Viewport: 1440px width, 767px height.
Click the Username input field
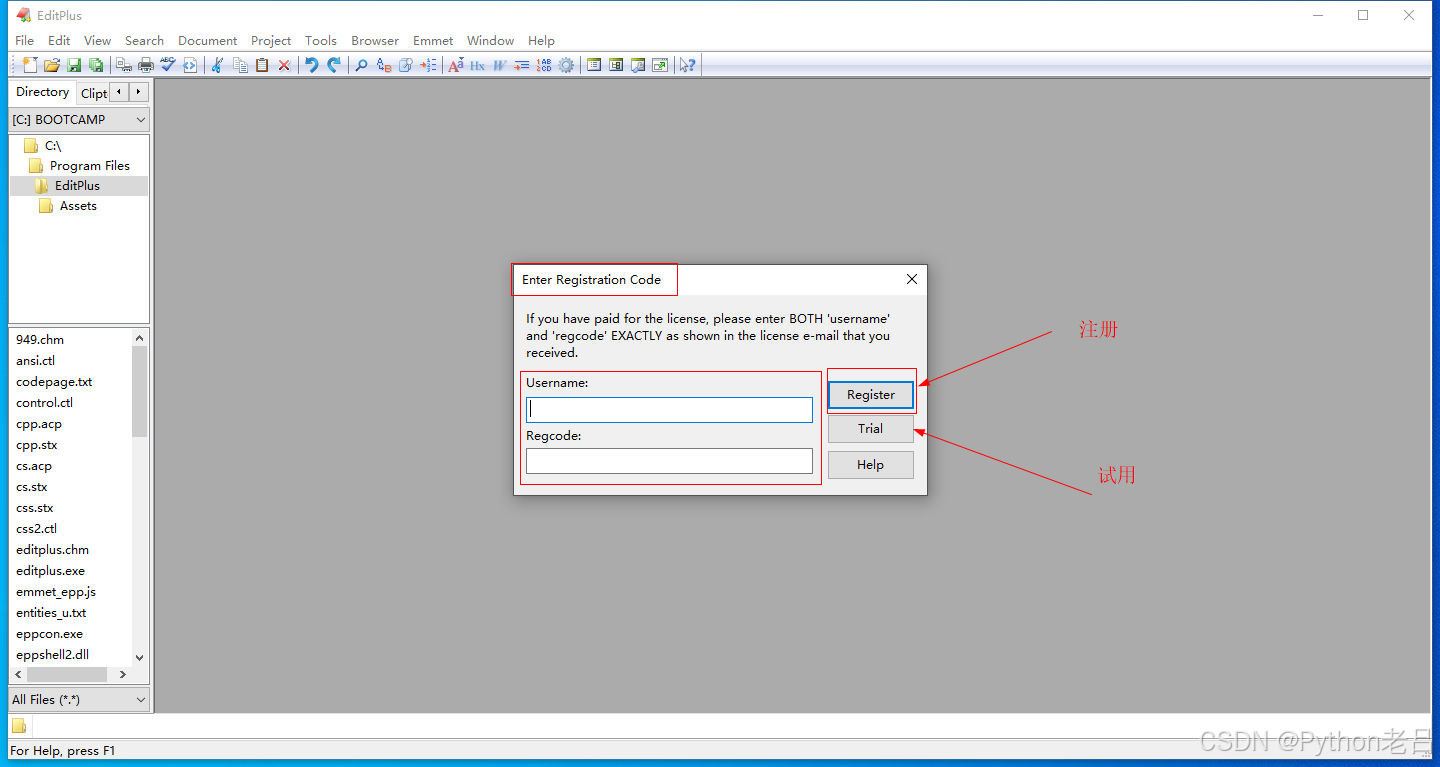coord(669,409)
